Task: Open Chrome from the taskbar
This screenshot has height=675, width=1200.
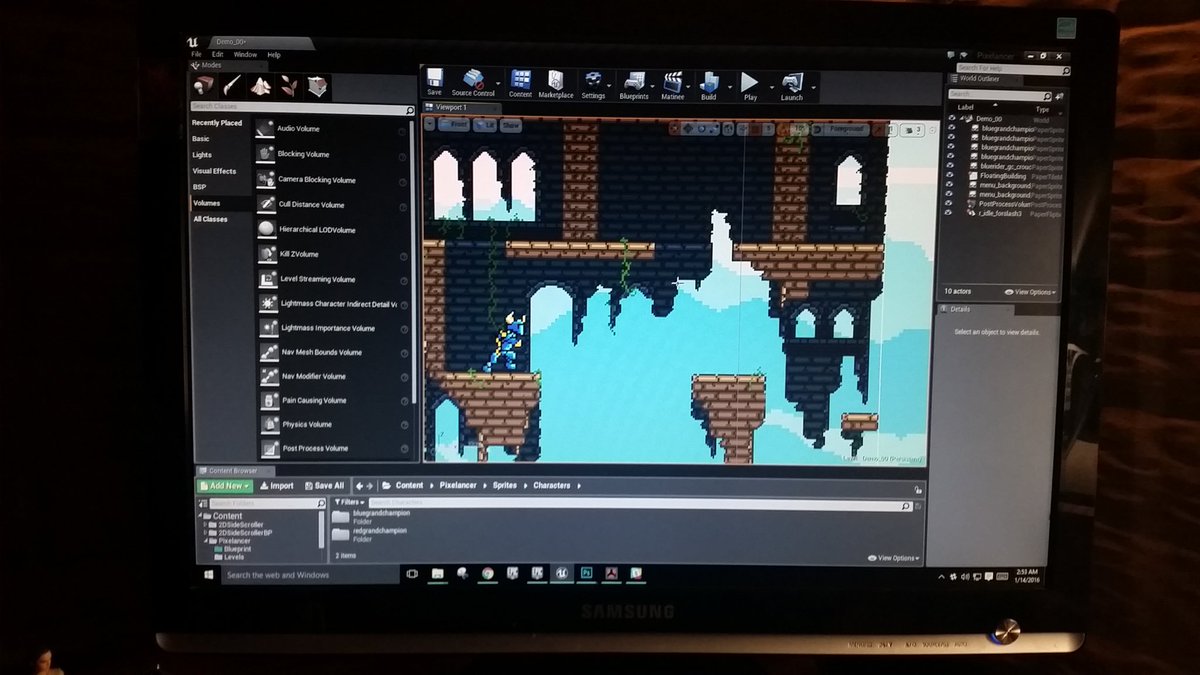Action: point(487,574)
